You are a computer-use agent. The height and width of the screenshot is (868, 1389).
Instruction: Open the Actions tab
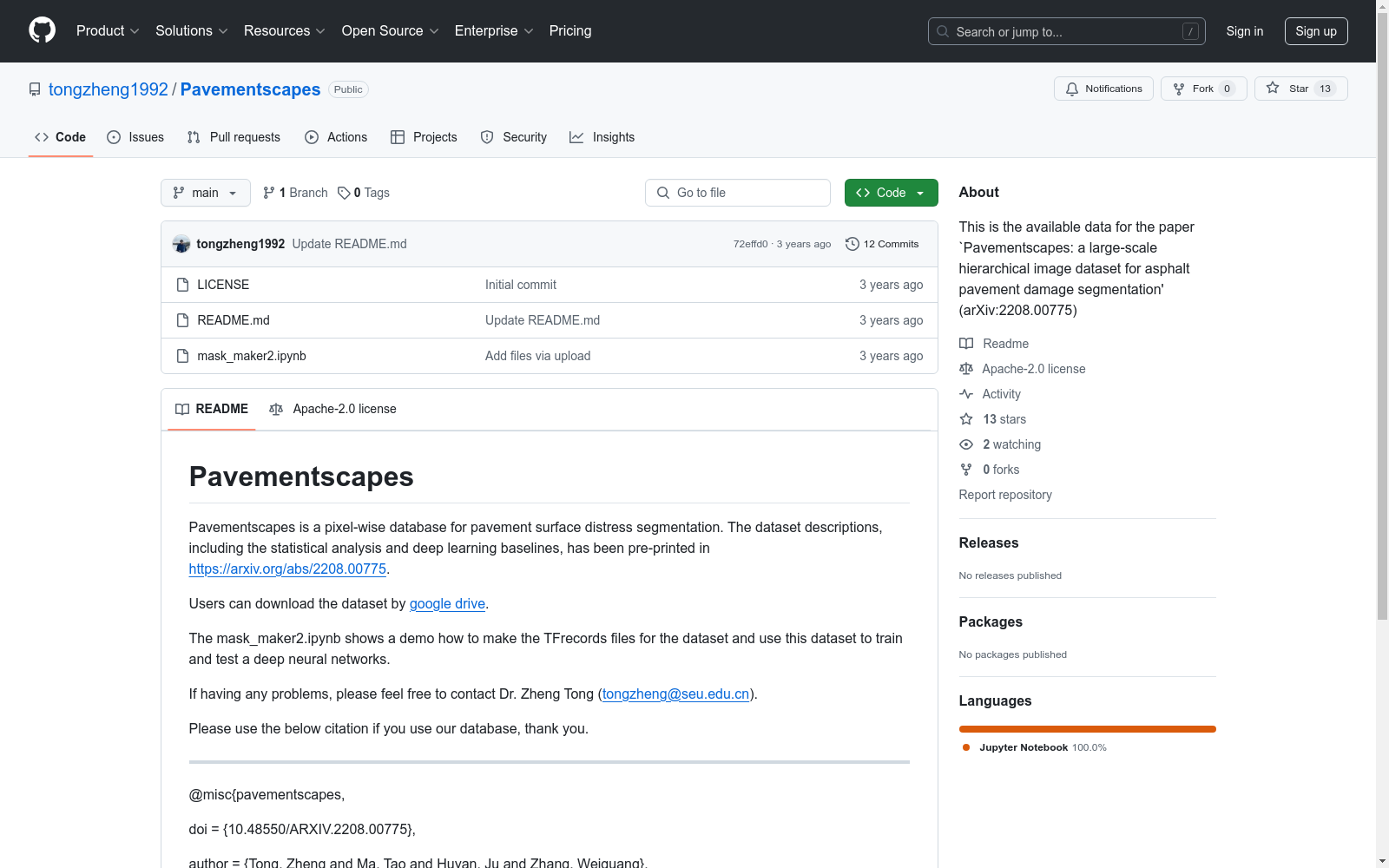[x=336, y=137]
